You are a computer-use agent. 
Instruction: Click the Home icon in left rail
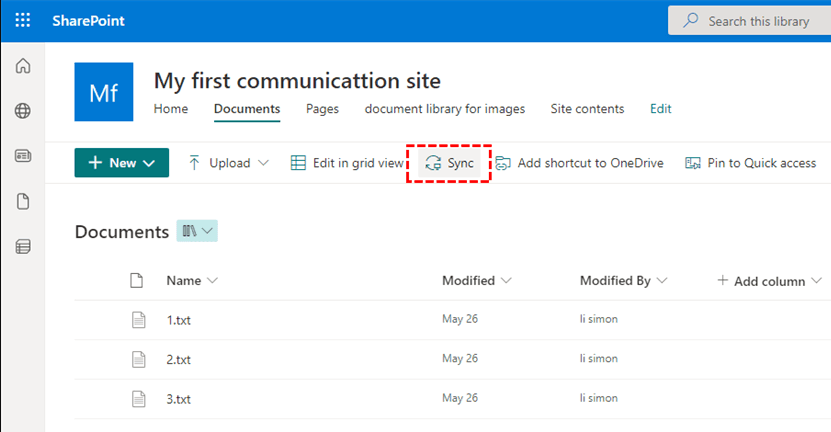coord(22,67)
